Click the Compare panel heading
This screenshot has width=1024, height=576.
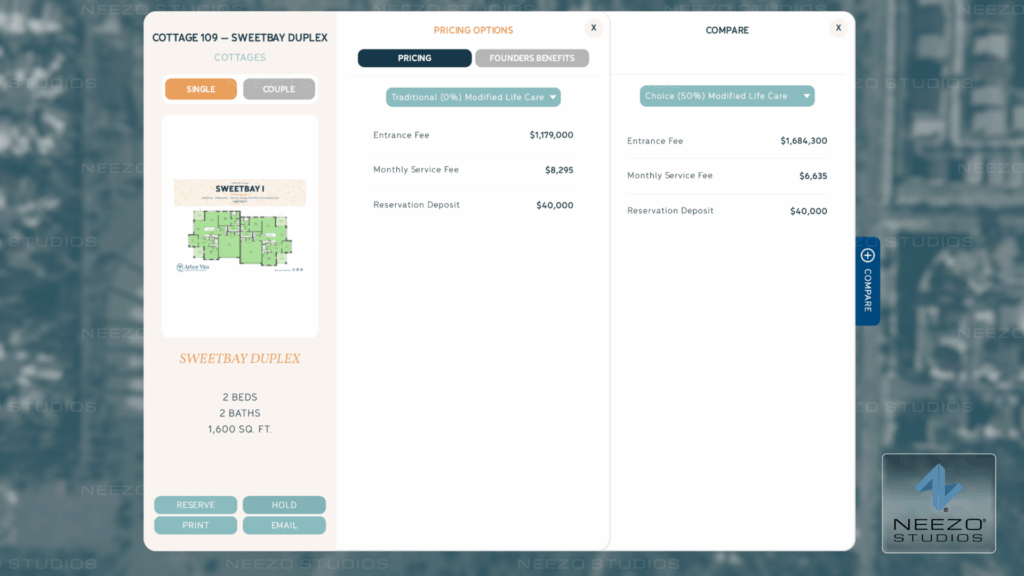(x=727, y=31)
